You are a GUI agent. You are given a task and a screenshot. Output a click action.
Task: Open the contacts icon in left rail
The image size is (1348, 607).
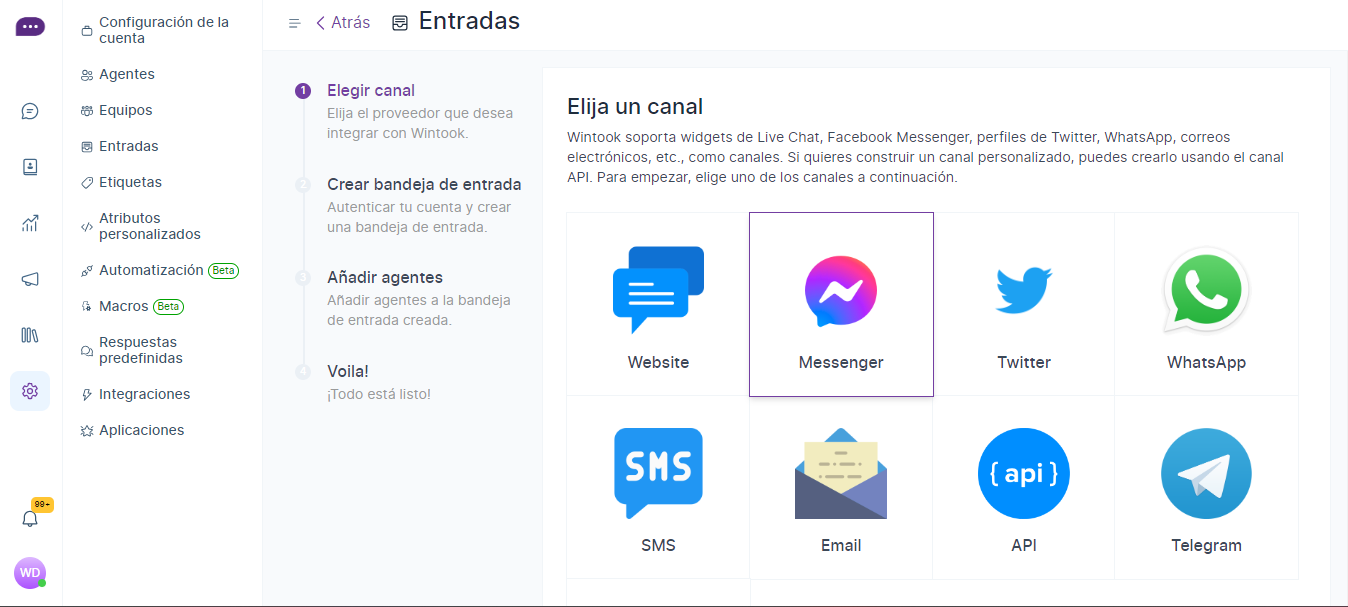[x=30, y=167]
